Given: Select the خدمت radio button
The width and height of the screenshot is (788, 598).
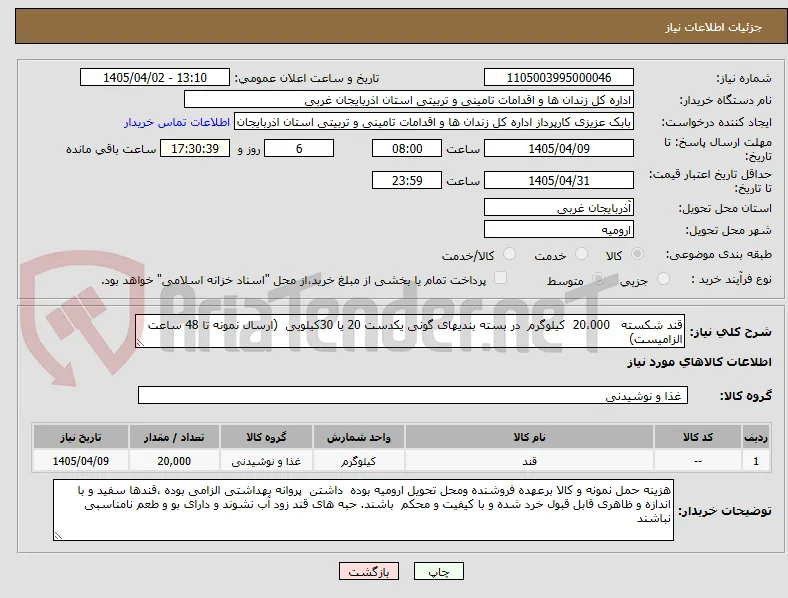Looking at the screenshot, I should [581, 254].
